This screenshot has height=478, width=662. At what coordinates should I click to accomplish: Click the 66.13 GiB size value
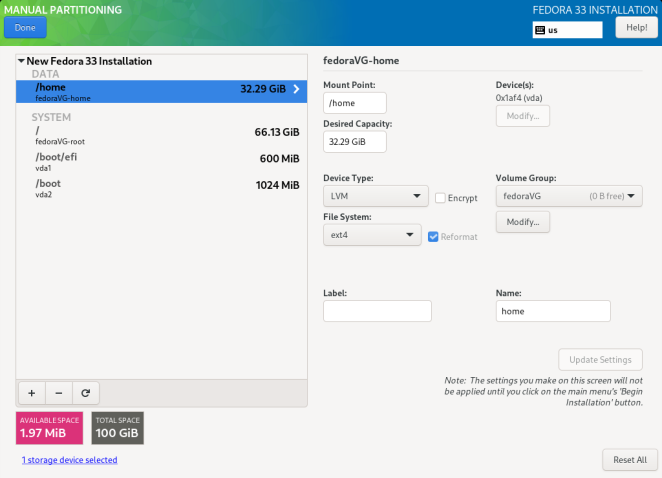click(277, 132)
